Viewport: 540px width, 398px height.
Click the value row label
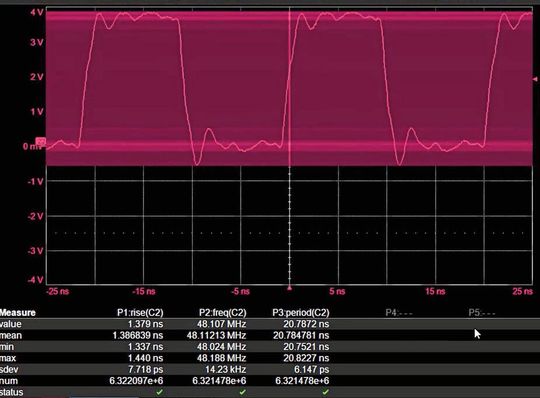point(11,324)
